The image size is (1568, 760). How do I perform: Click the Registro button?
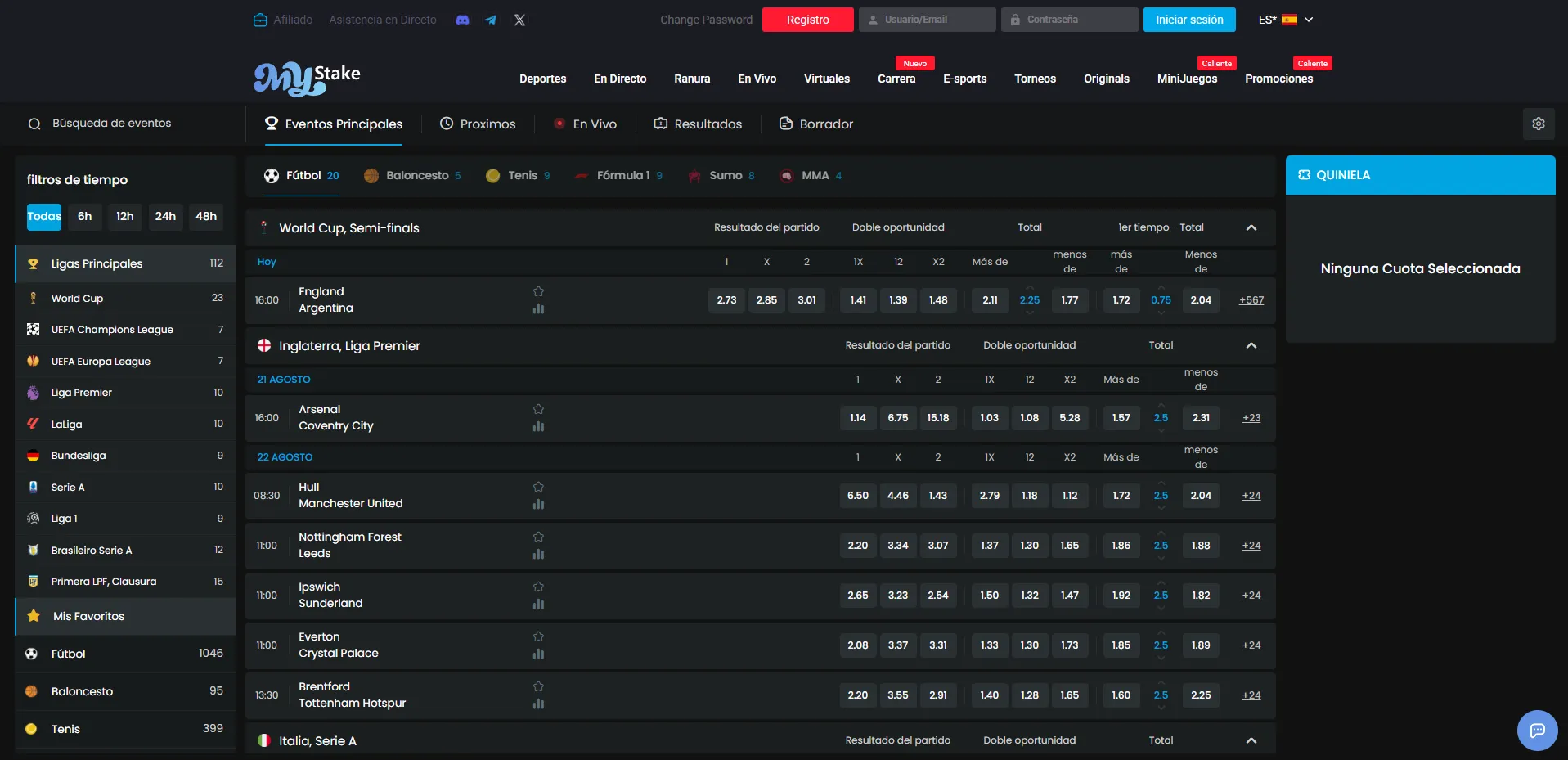[808, 20]
